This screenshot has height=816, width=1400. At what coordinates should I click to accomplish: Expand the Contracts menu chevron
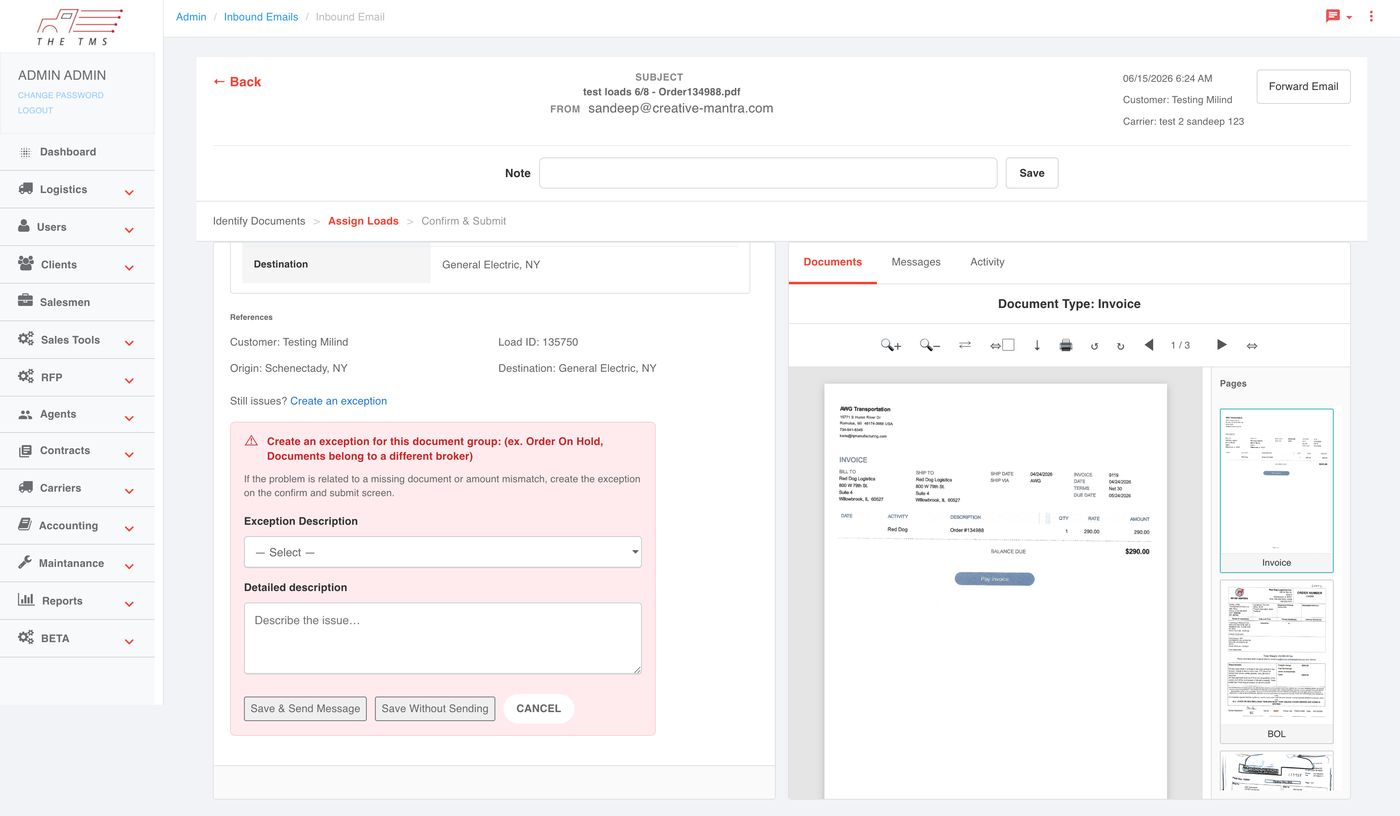pos(129,454)
